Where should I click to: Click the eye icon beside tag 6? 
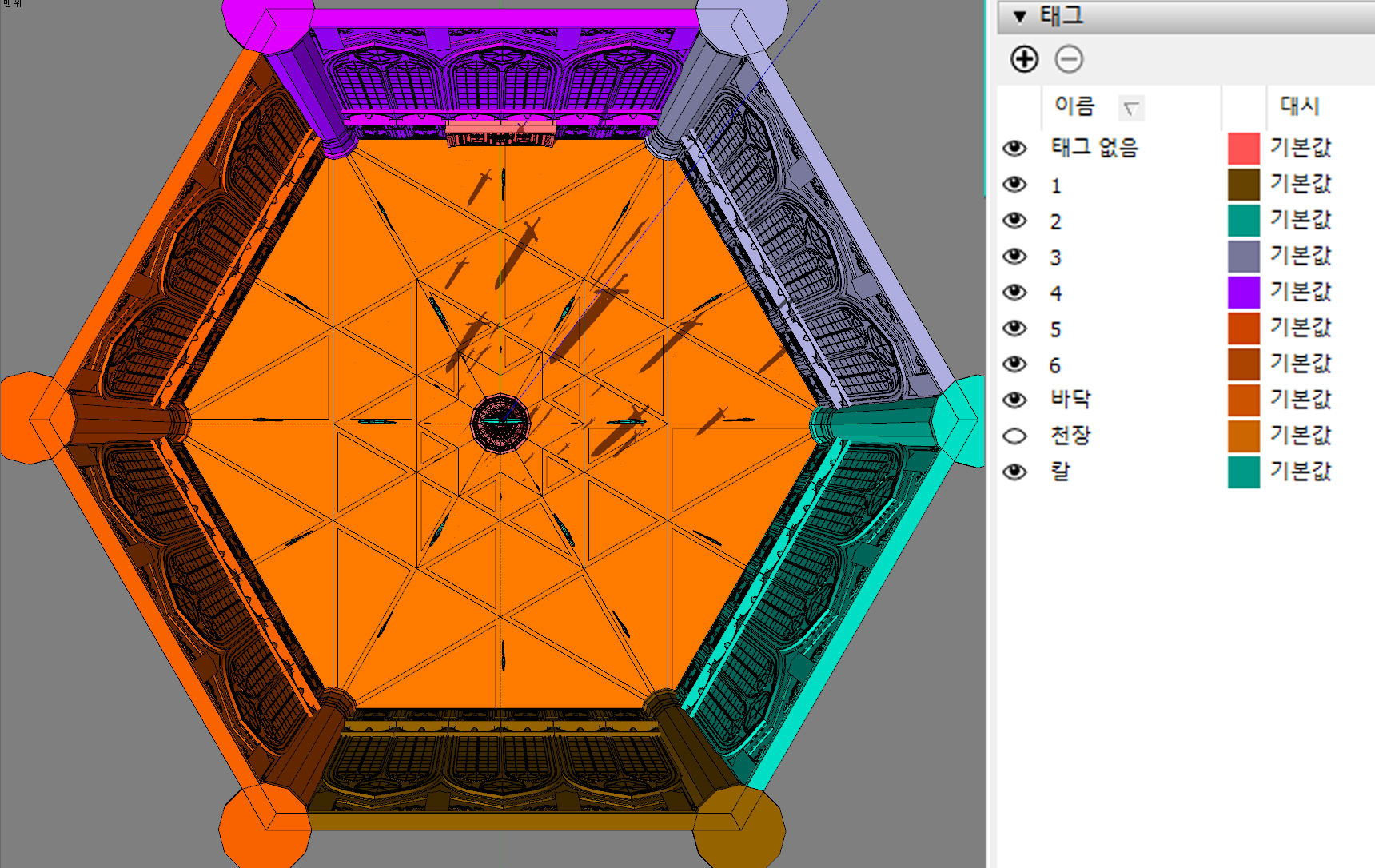(1014, 364)
